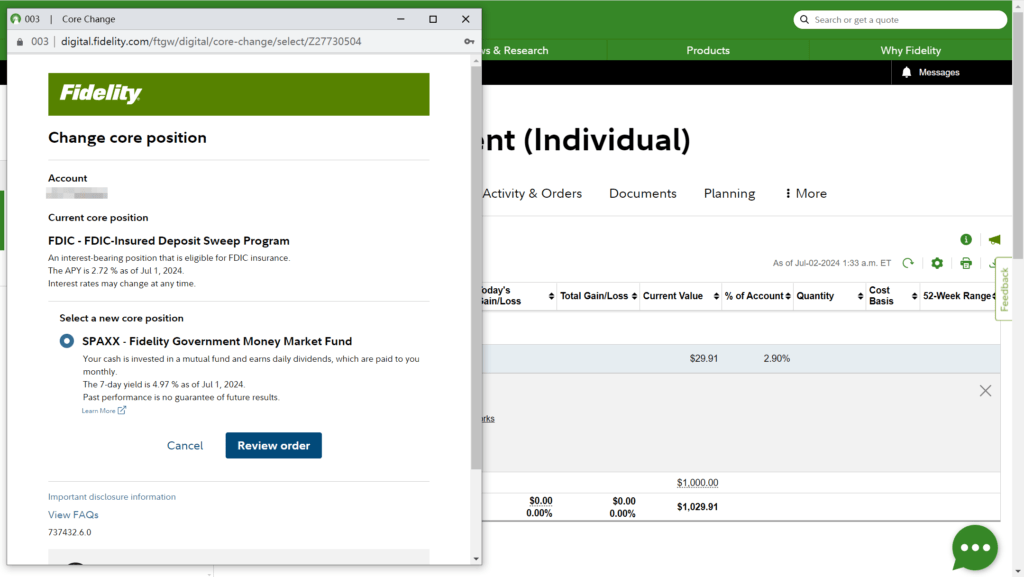Refresh positions with the refresh icon
This screenshot has width=1024, height=577.
(908, 263)
